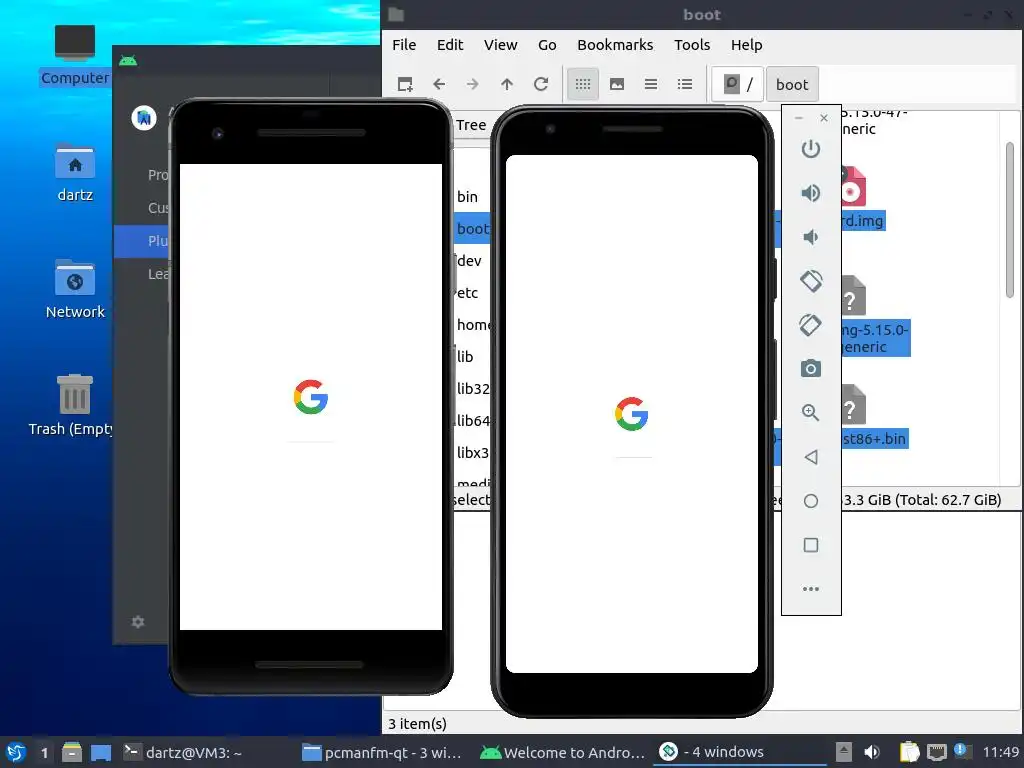
Task: Open the Tools menu
Action: 692,45
